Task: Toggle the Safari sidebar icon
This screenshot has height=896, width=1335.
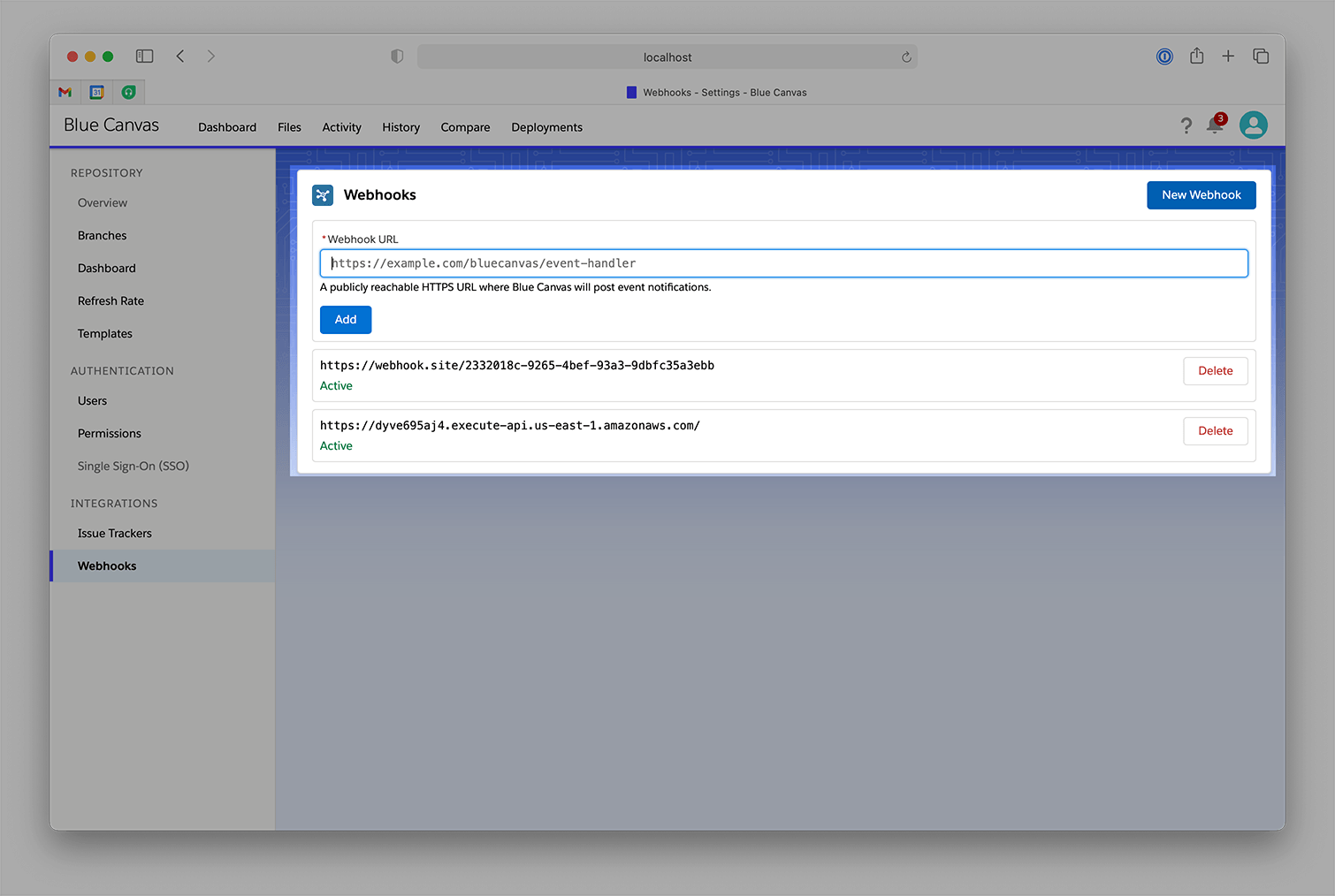Action: coord(144,56)
